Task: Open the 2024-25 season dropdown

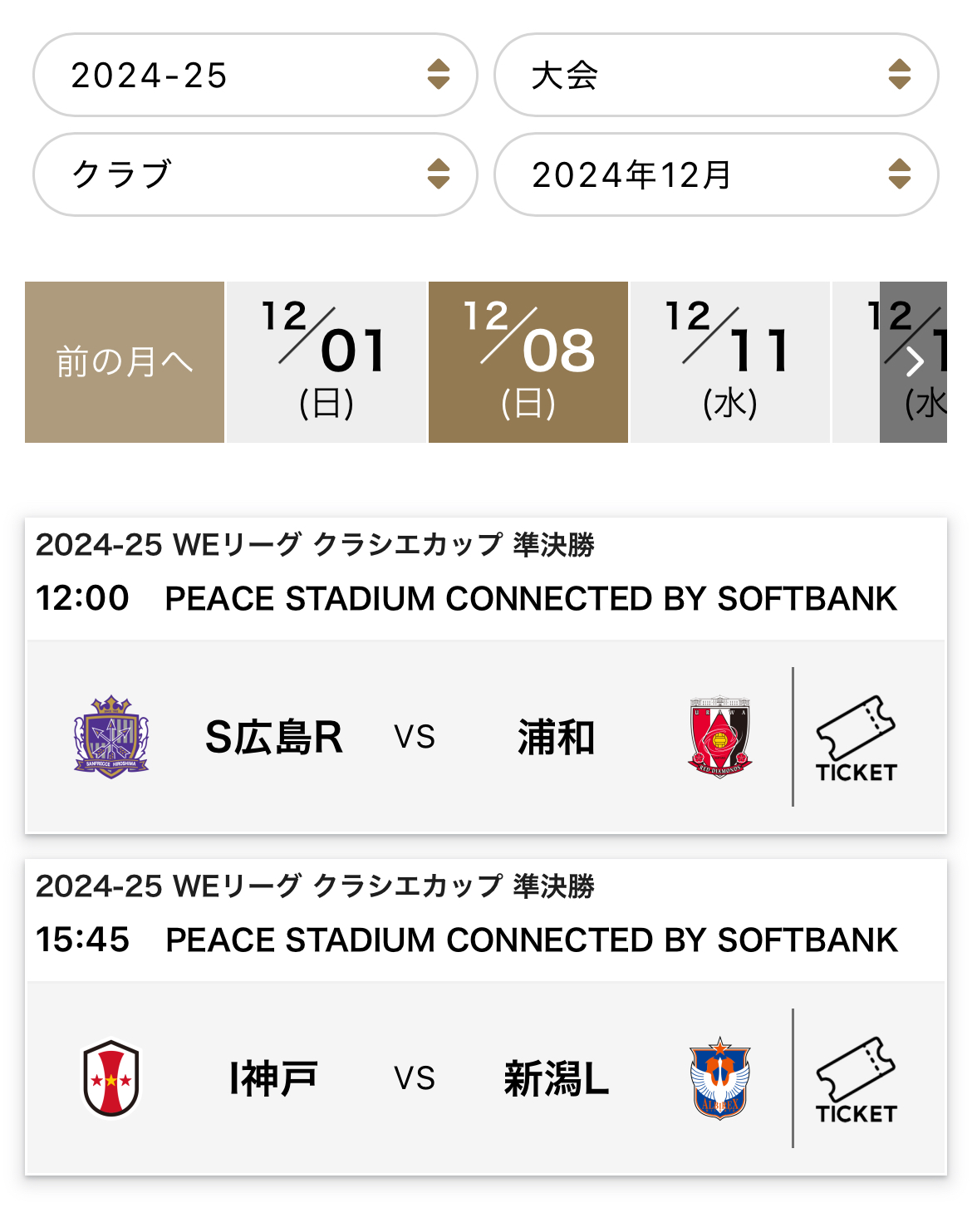Action: (x=255, y=75)
